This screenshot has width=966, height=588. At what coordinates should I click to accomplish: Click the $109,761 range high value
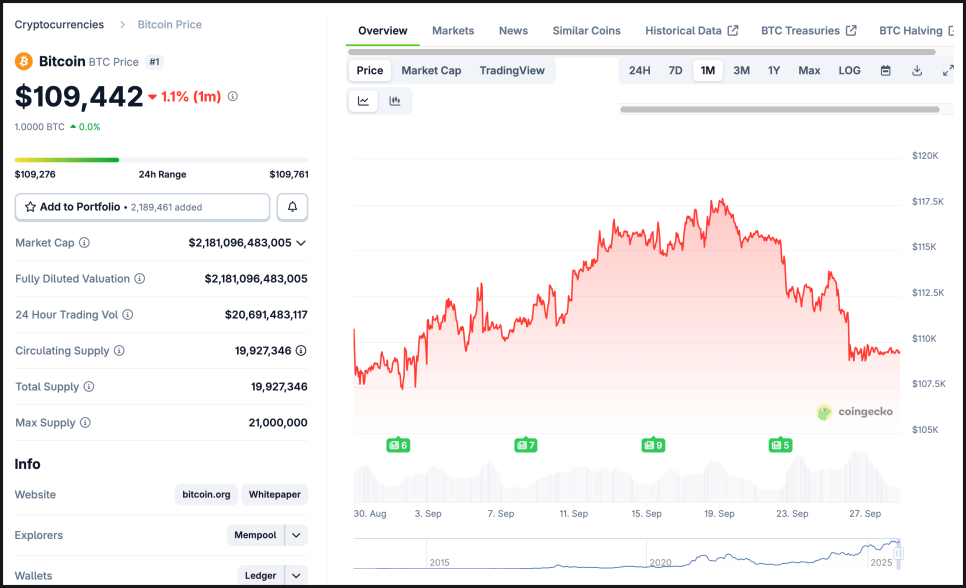(289, 174)
